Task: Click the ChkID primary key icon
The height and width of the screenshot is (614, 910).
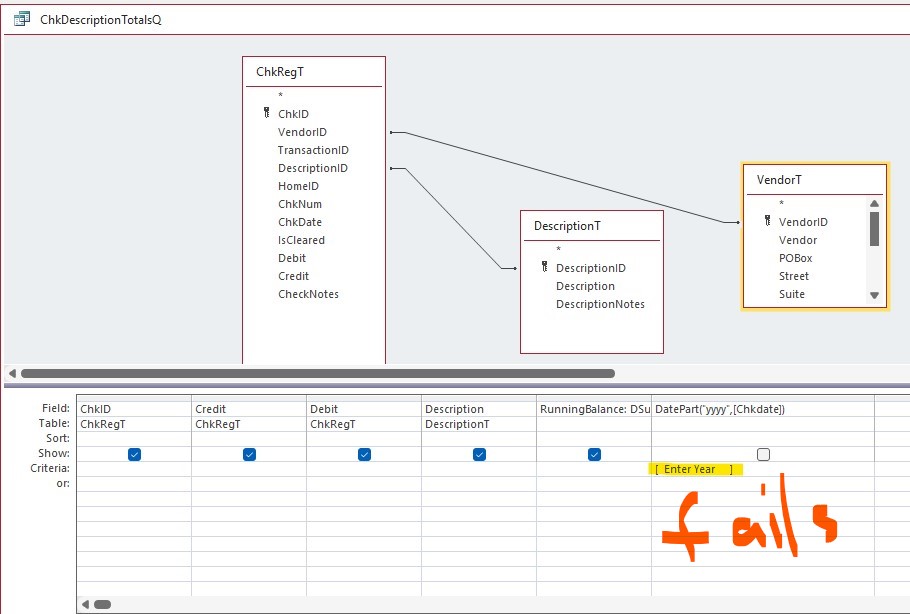Action: click(267, 114)
